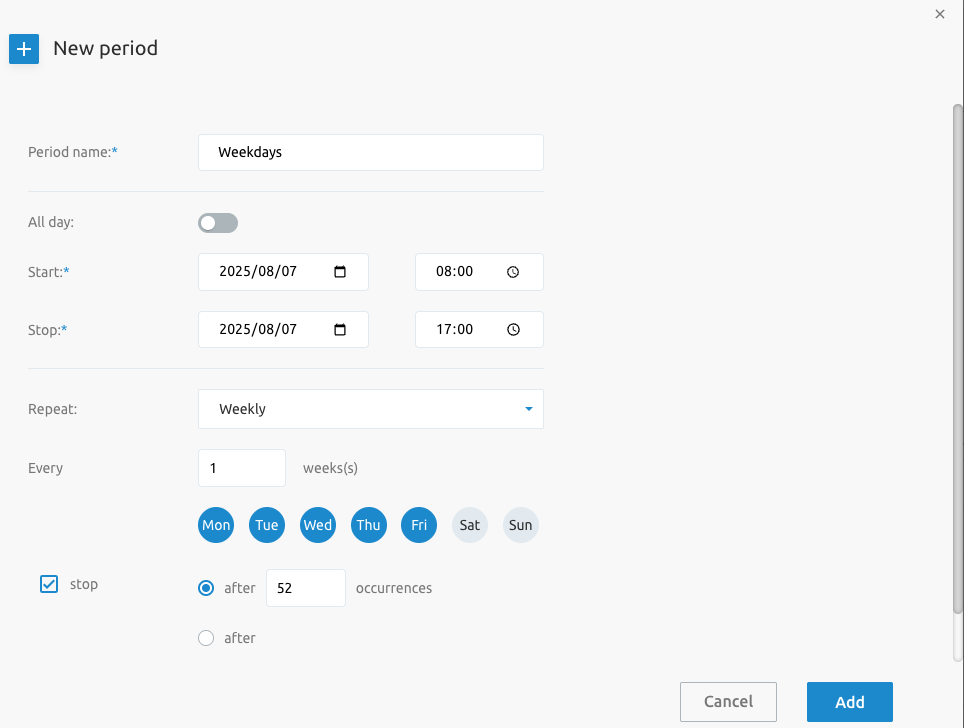Open the Stop date calendar picker icon
The width and height of the screenshot is (964, 728).
click(x=340, y=330)
